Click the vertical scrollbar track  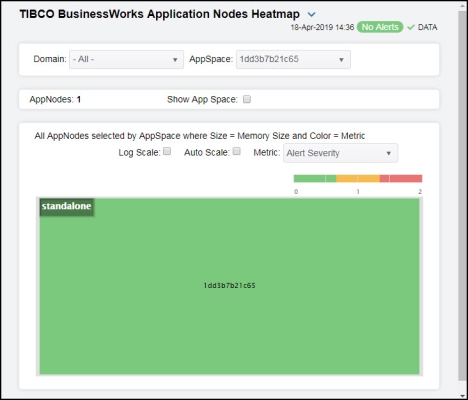(x=462, y=200)
